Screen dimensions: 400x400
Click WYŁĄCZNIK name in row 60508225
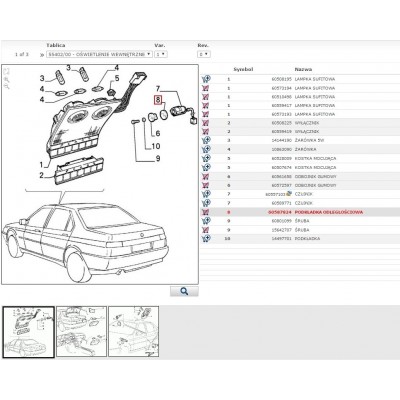point(307,123)
